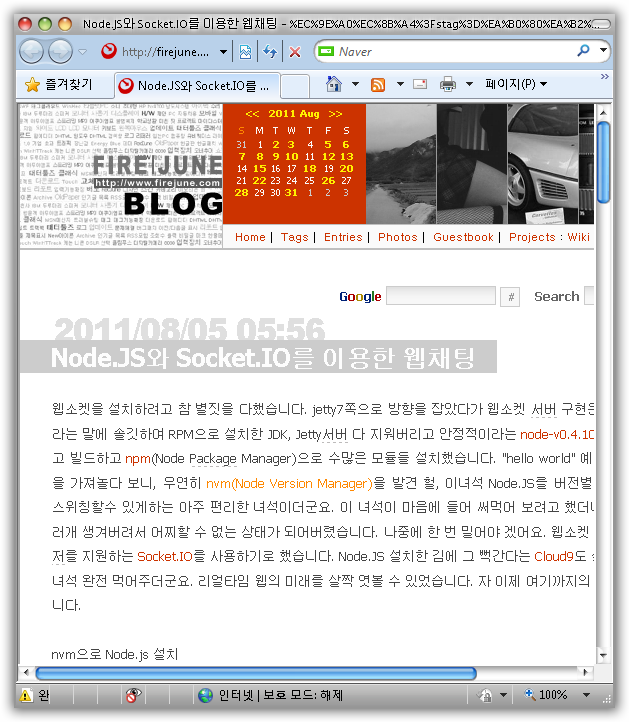The image size is (629, 722).
Task: Click the Google search input field
Action: tap(441, 296)
